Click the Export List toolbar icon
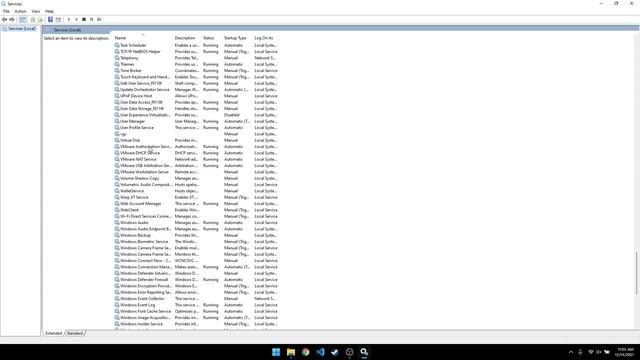640x360 pixels. [x=40, y=20]
